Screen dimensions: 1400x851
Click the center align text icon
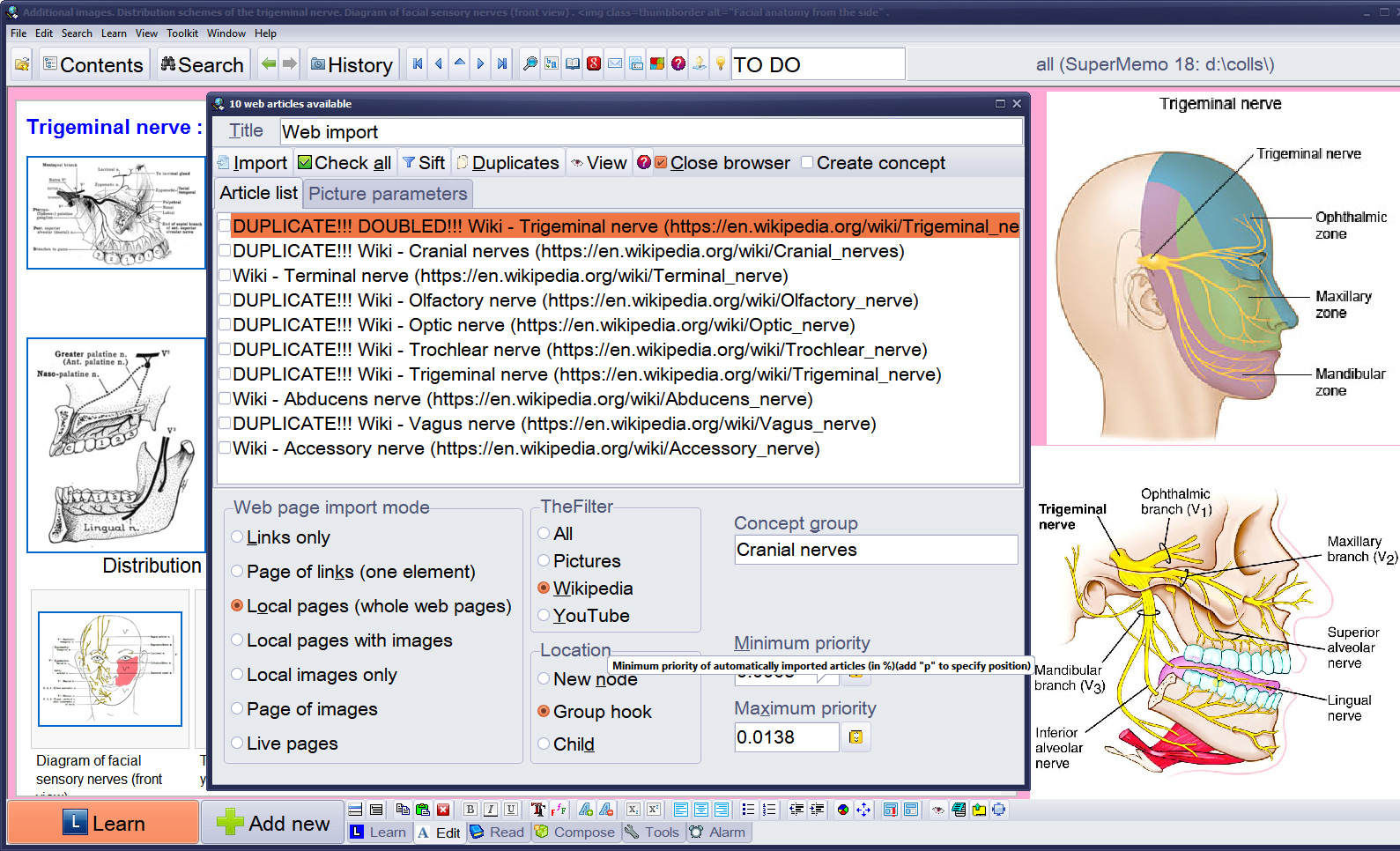[x=701, y=810]
